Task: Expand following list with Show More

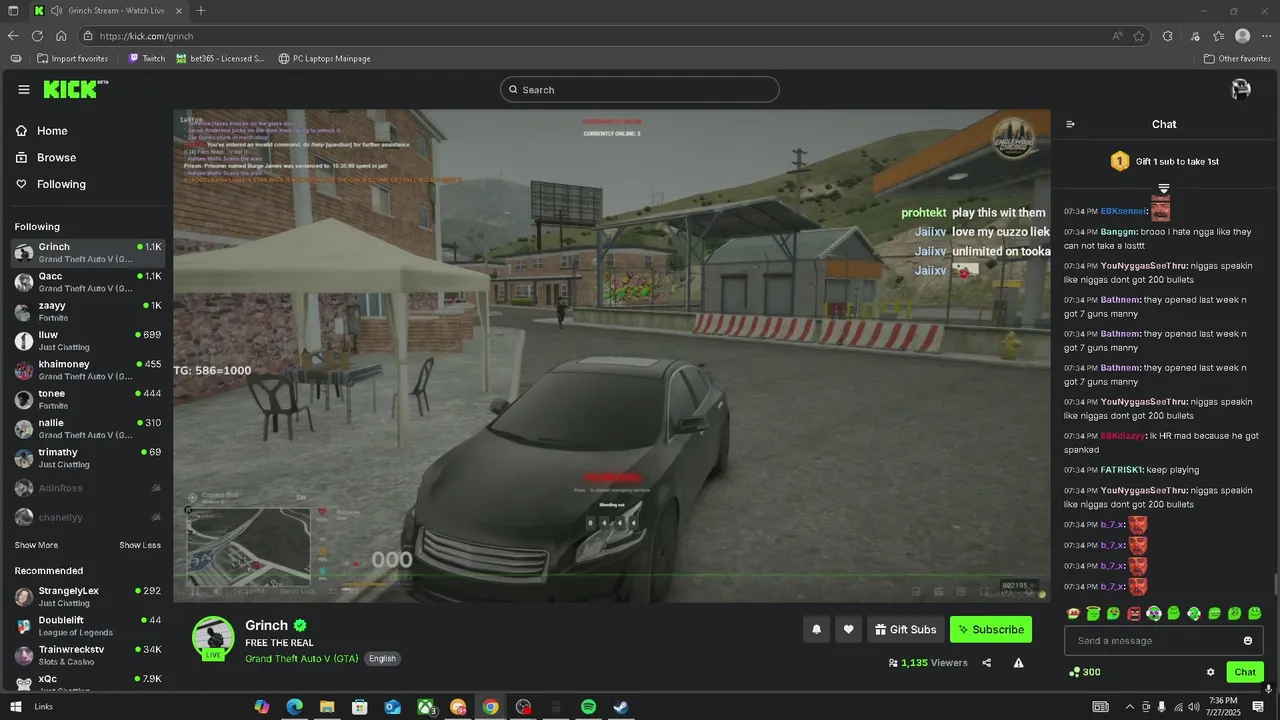Action: (x=36, y=545)
